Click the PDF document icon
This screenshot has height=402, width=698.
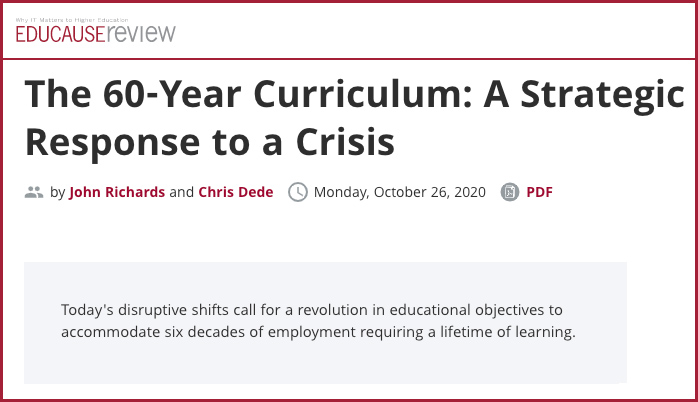(510, 192)
